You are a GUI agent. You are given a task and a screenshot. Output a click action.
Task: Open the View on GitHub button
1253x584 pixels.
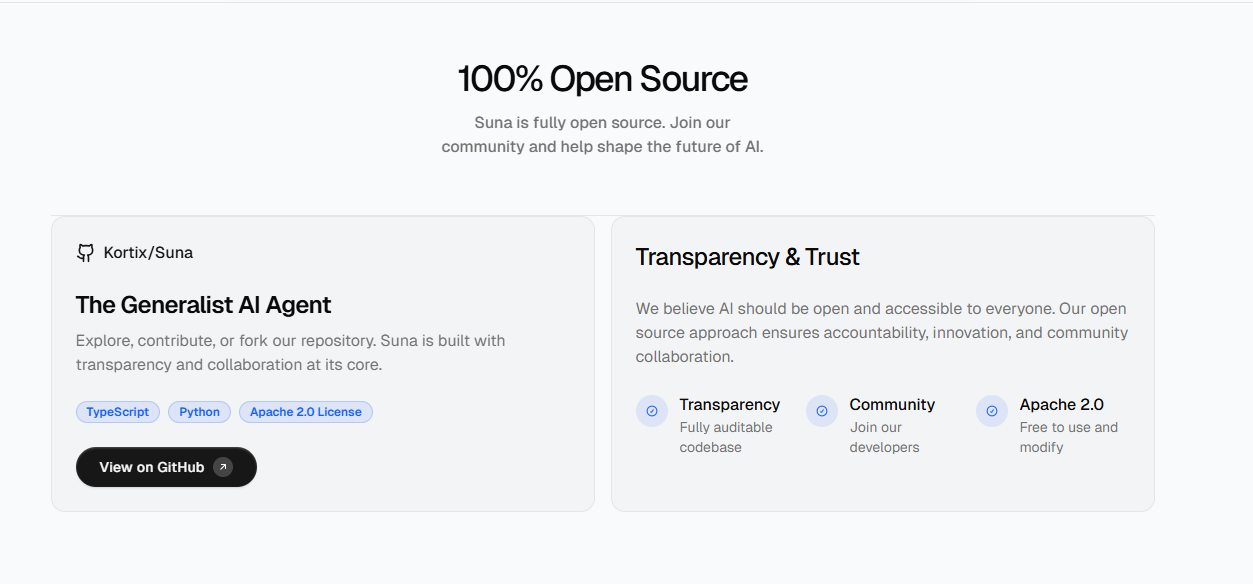click(166, 467)
